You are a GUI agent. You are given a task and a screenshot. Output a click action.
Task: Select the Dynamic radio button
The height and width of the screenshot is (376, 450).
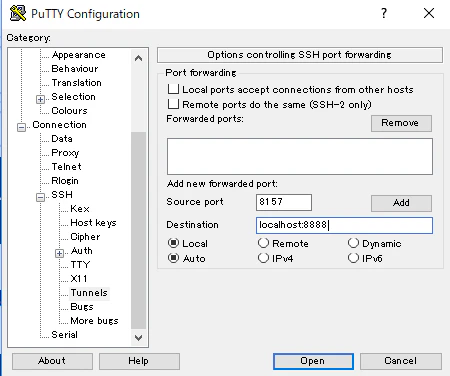coord(353,243)
